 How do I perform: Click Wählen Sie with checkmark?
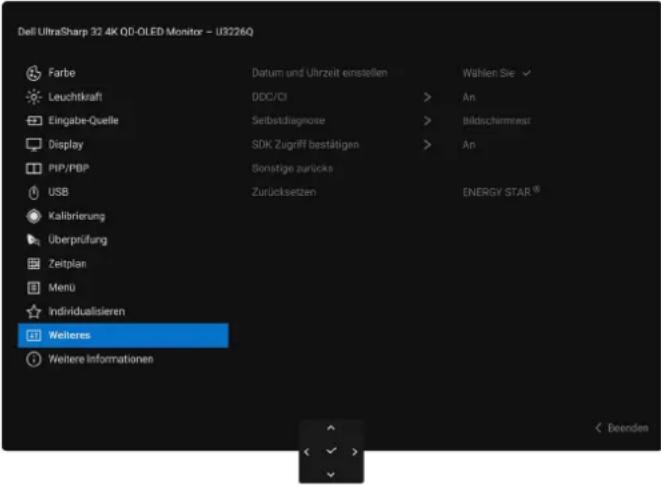click(497, 73)
